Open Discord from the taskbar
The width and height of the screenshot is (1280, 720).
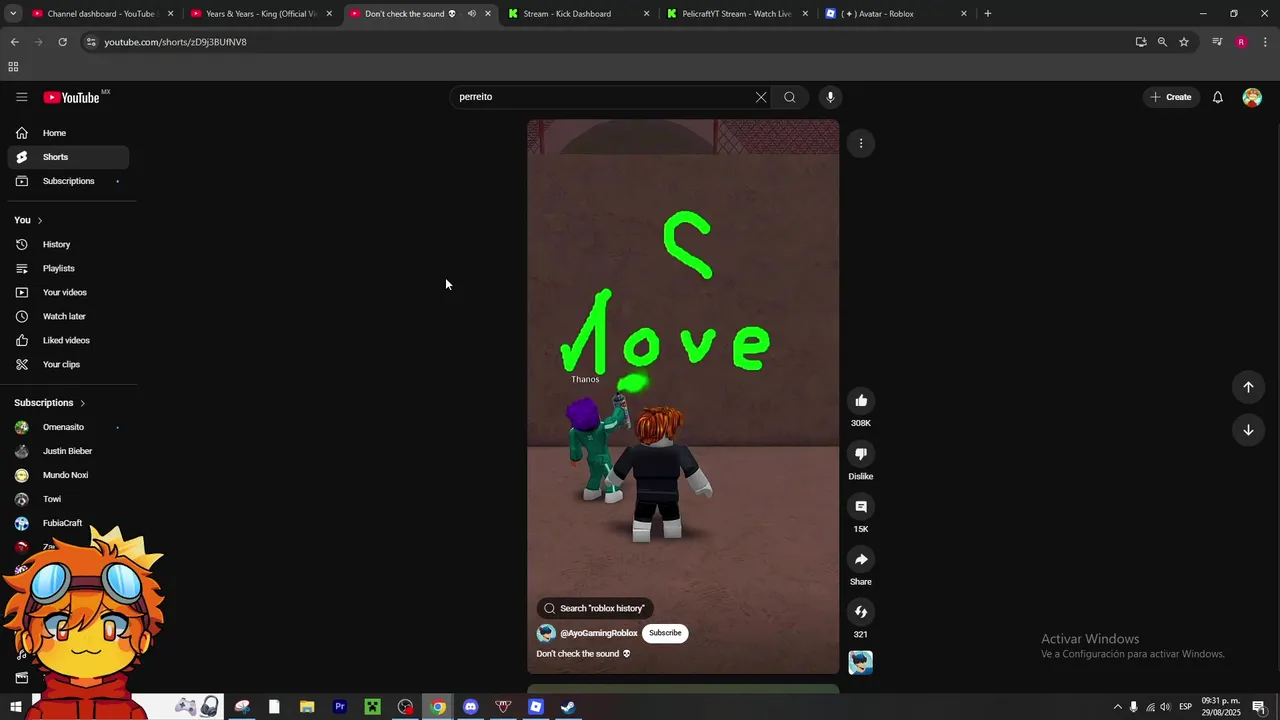470,707
